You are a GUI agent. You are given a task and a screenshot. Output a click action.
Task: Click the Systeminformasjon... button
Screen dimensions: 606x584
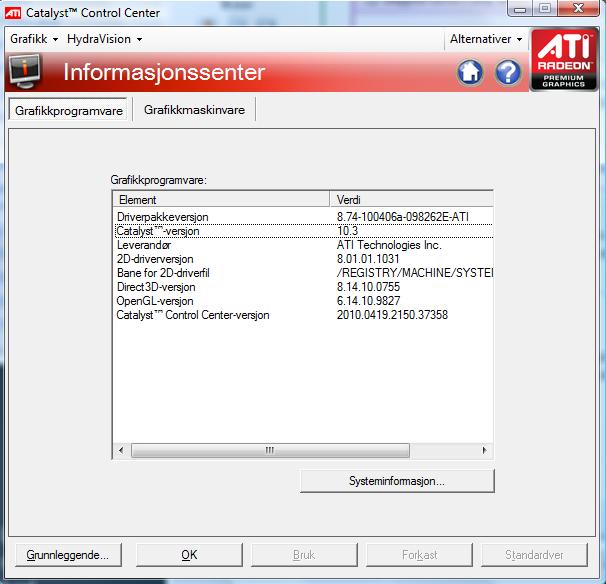click(397, 481)
